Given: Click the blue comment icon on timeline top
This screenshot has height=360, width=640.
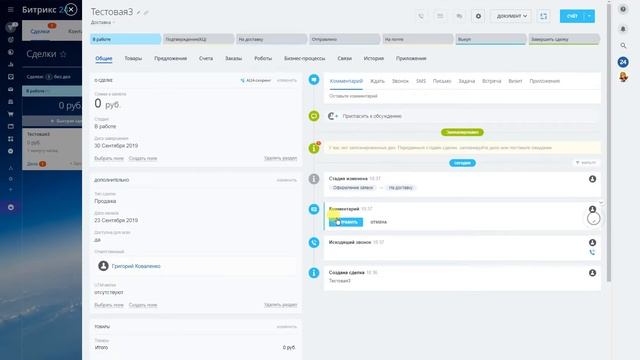Looking at the screenshot, I should pyautogui.click(x=314, y=79).
